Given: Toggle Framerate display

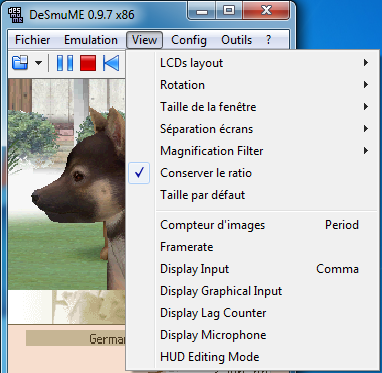Looking at the screenshot, I should click(x=252, y=247).
